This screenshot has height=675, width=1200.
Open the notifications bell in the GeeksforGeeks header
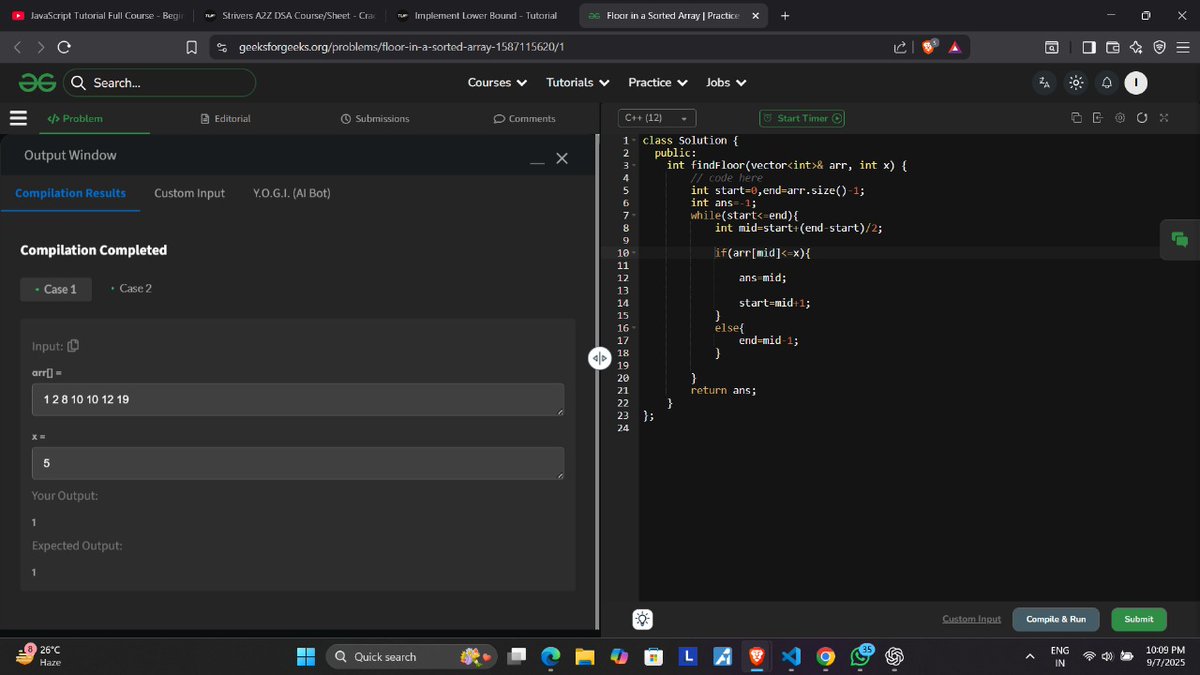(x=1105, y=84)
